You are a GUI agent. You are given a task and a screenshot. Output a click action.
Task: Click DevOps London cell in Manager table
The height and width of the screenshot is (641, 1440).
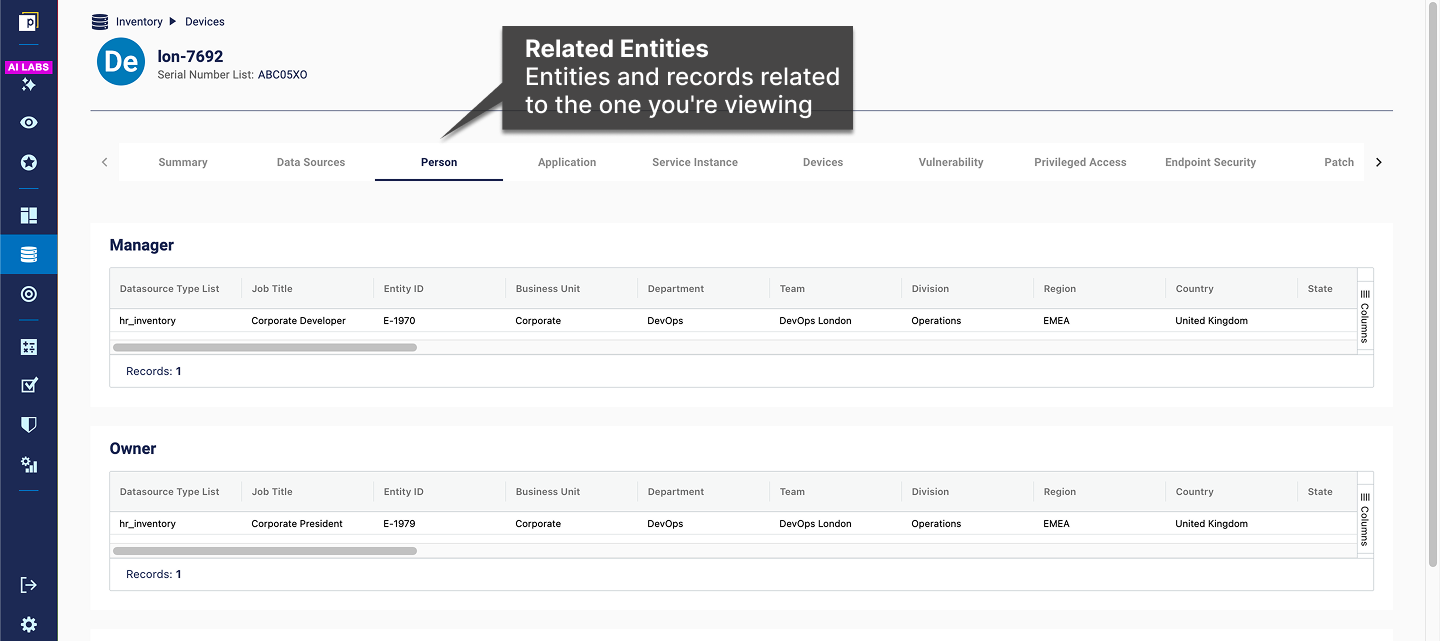point(816,321)
